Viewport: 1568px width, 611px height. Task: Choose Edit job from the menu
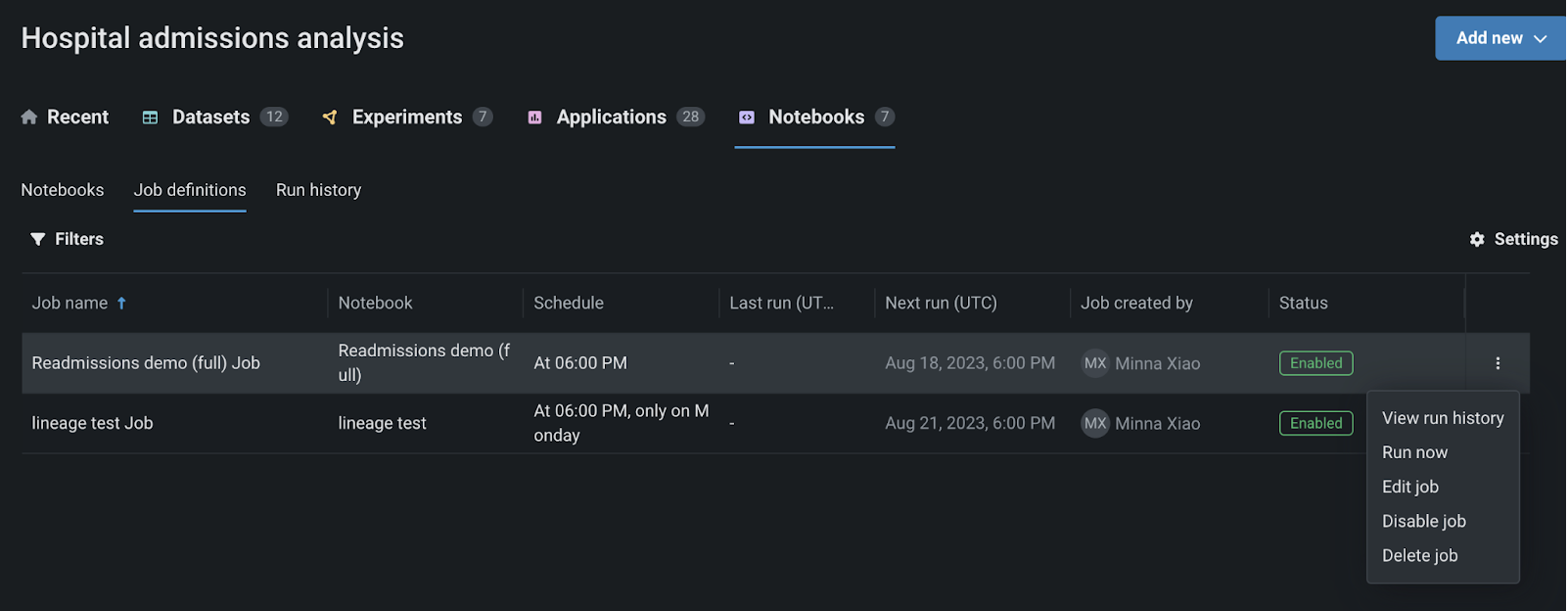click(x=1409, y=487)
